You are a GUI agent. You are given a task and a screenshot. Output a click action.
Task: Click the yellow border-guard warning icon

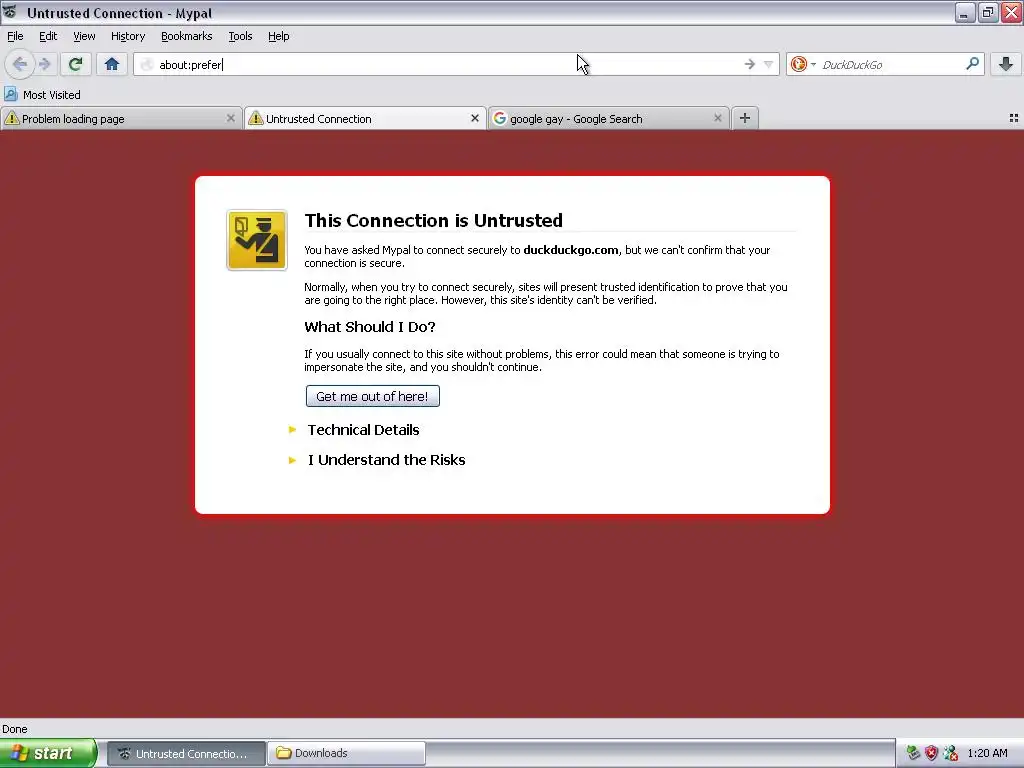pyautogui.click(x=257, y=240)
